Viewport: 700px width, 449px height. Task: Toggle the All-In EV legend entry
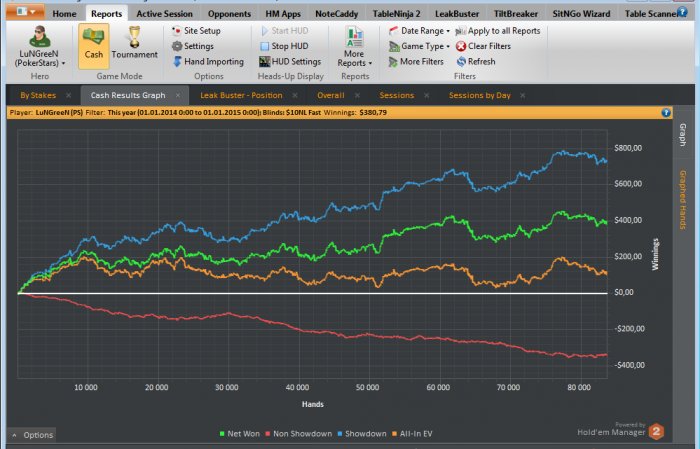coord(412,434)
